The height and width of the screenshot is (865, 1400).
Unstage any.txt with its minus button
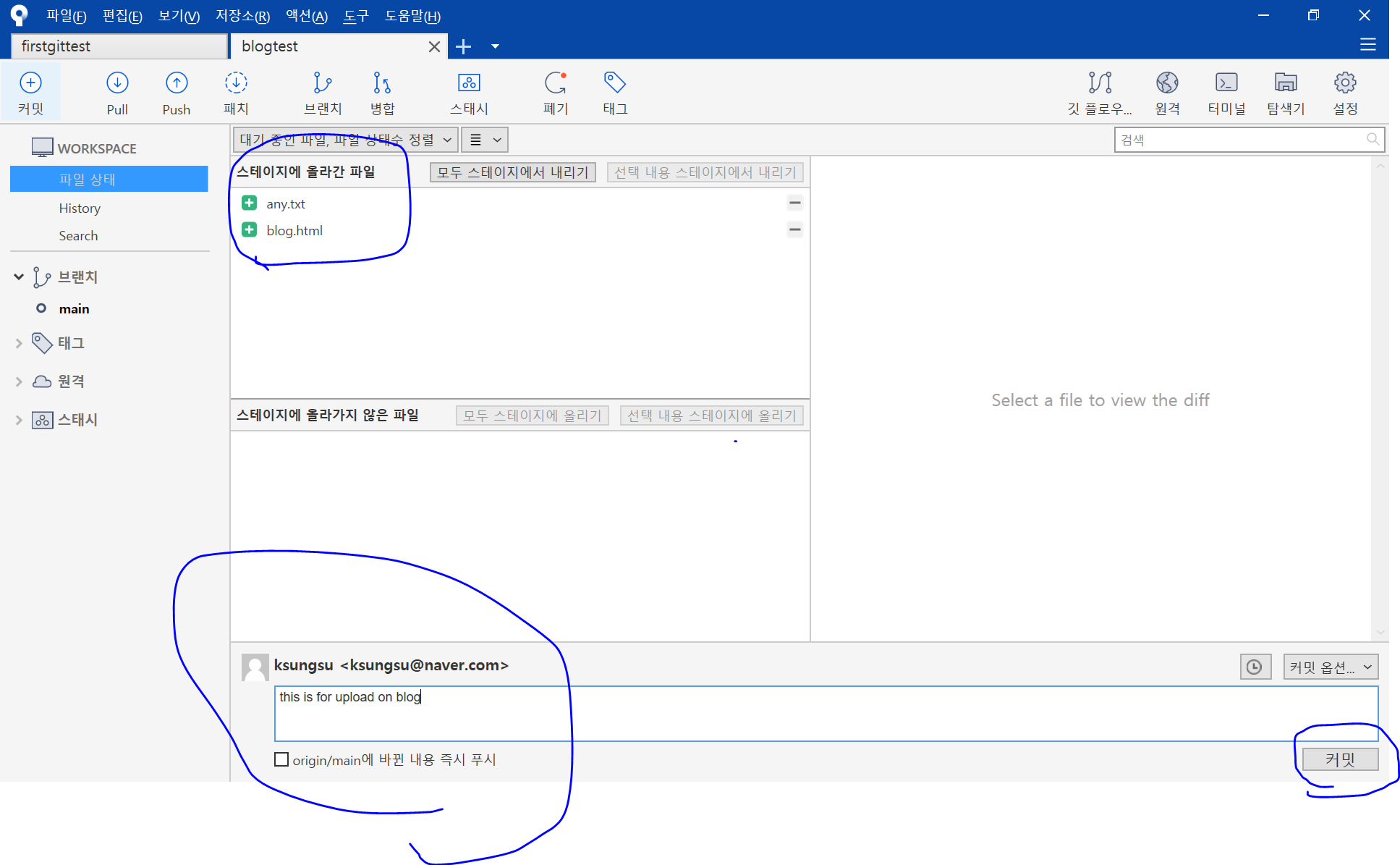point(794,203)
